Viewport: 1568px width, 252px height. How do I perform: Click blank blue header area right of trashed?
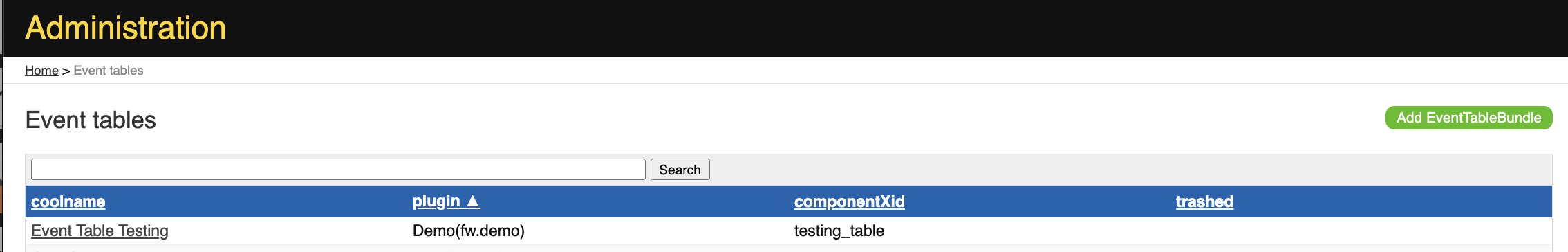click(1393, 201)
